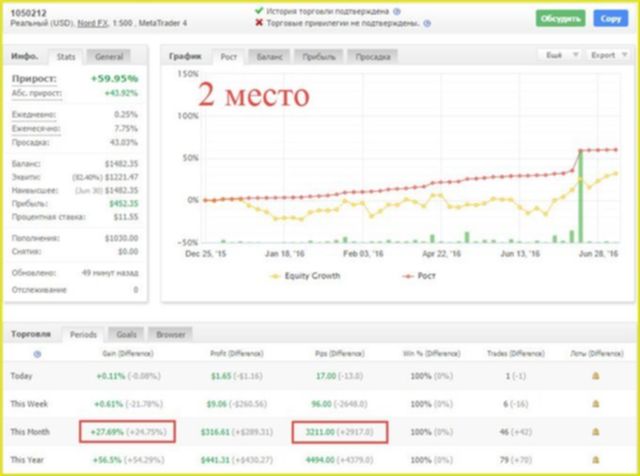The image size is (640, 476).
Task: Click the +0.11% gain in Today row
Action: point(111,376)
